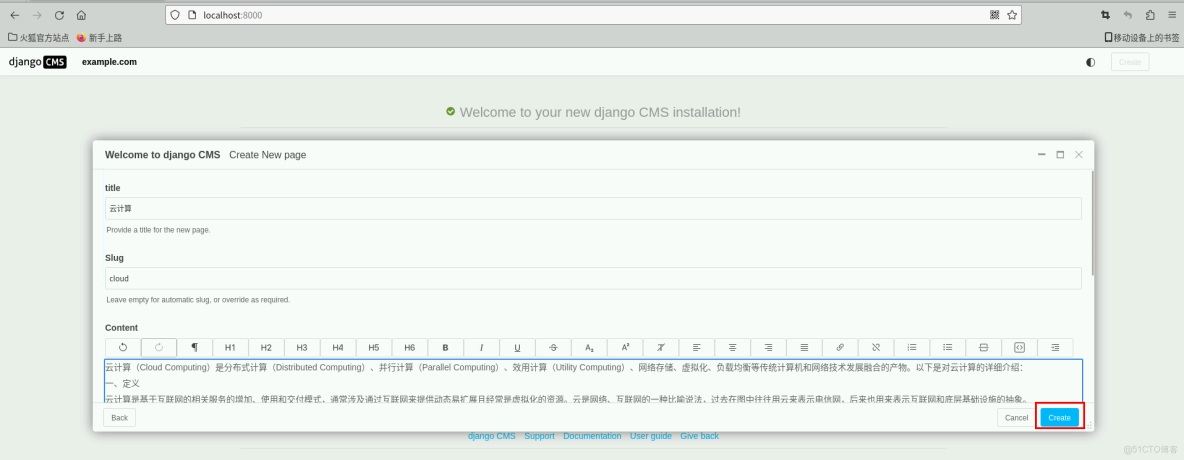Justify the text alignment

coord(804,347)
